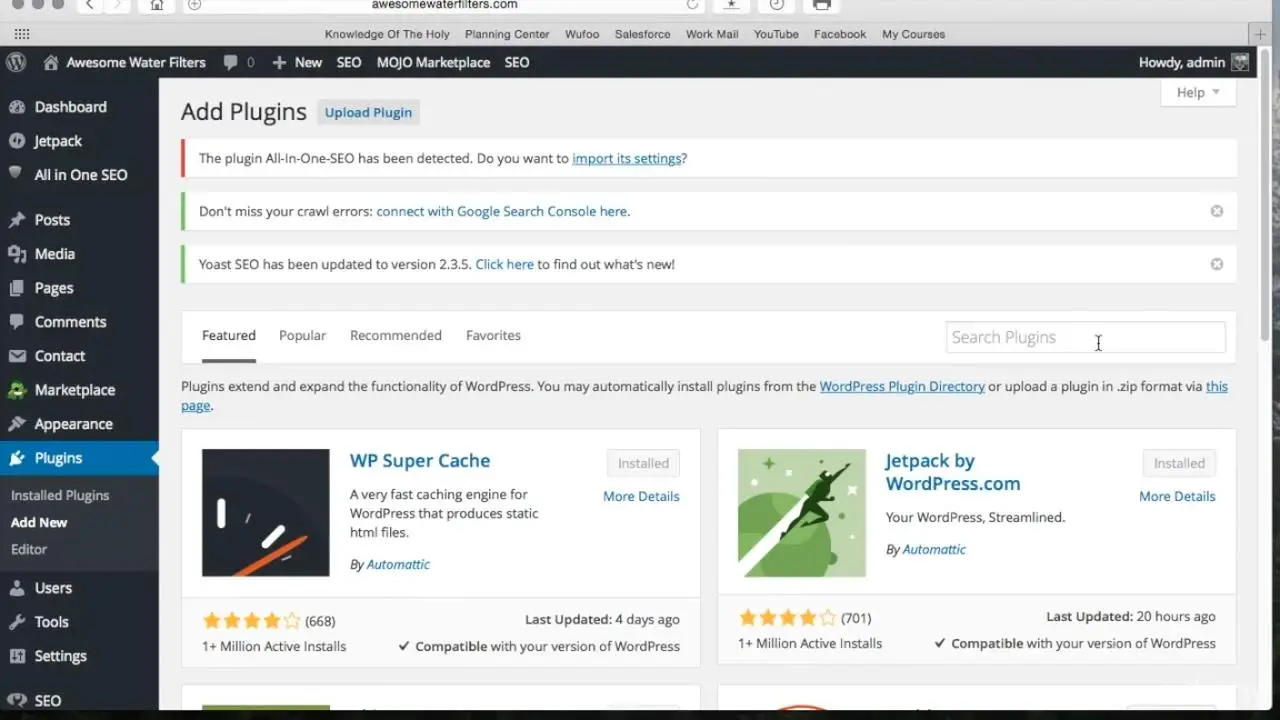The image size is (1280, 720).
Task: Open connect with Google Search Console here link
Action: pyautogui.click(x=503, y=211)
